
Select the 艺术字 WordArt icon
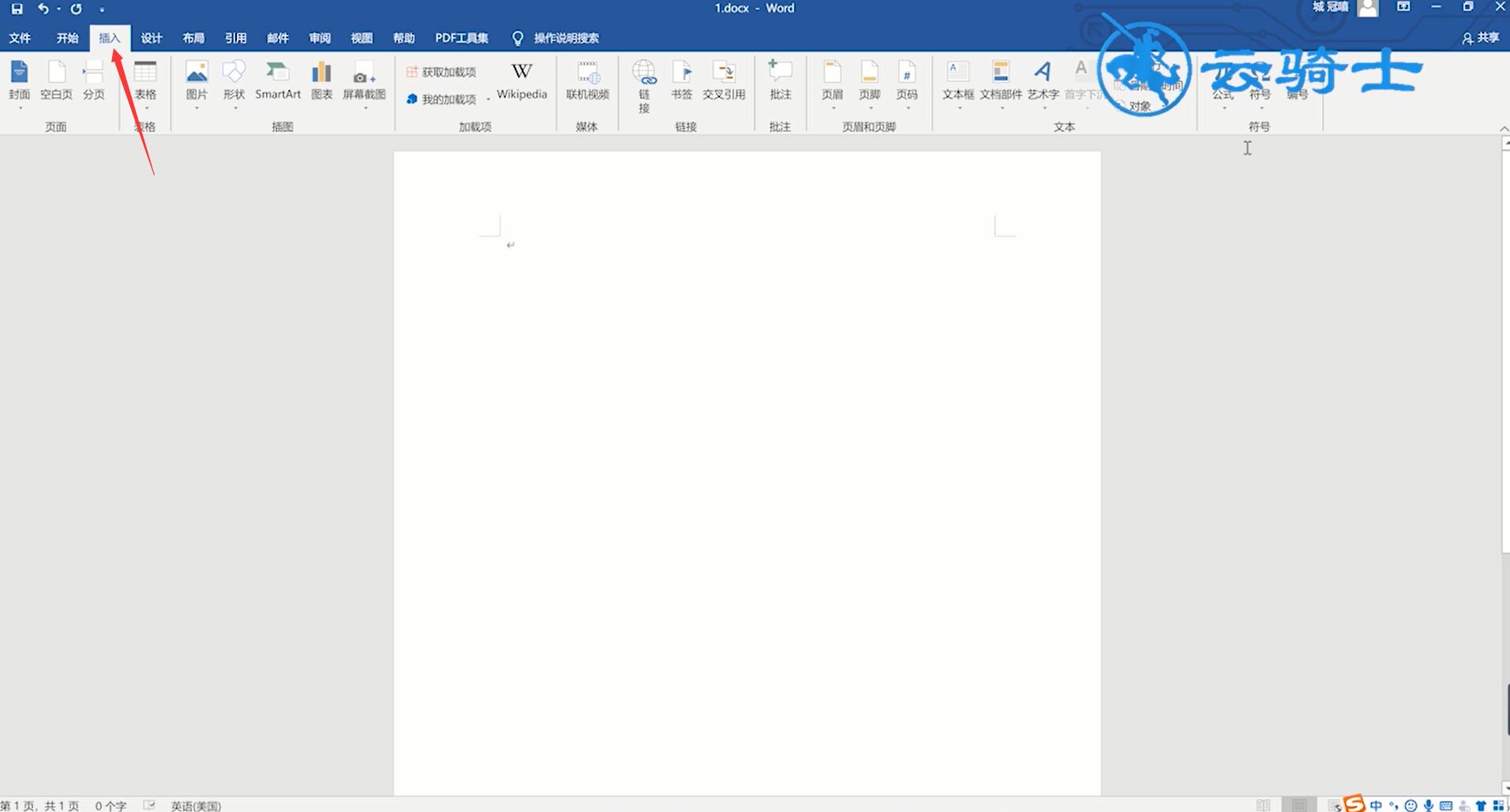point(1043,83)
